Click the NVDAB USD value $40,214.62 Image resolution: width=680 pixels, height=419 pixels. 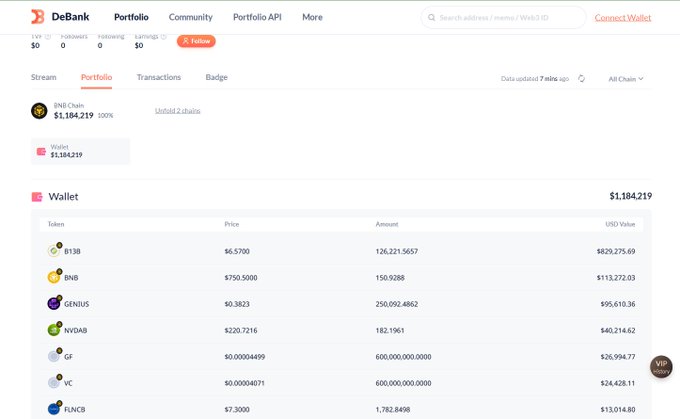[618, 331]
